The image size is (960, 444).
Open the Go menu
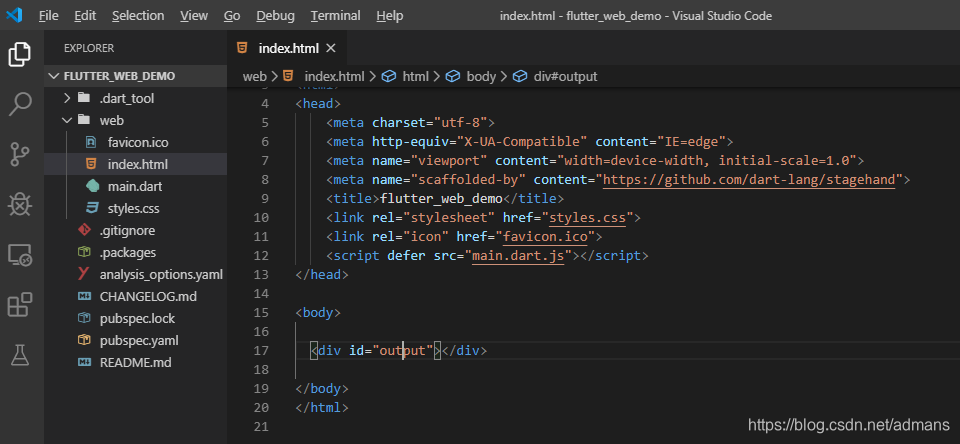[x=232, y=16]
